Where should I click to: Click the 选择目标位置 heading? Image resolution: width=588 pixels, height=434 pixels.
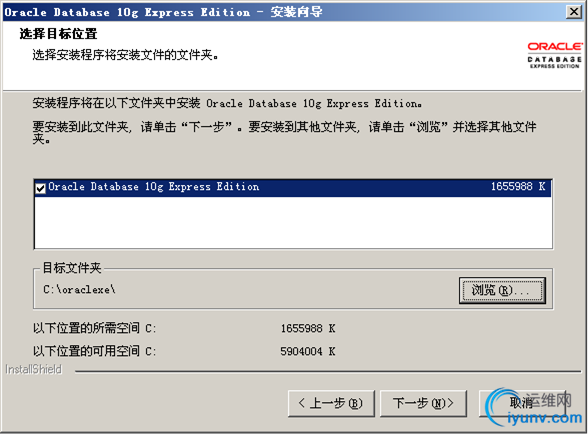pyautogui.click(x=58, y=34)
